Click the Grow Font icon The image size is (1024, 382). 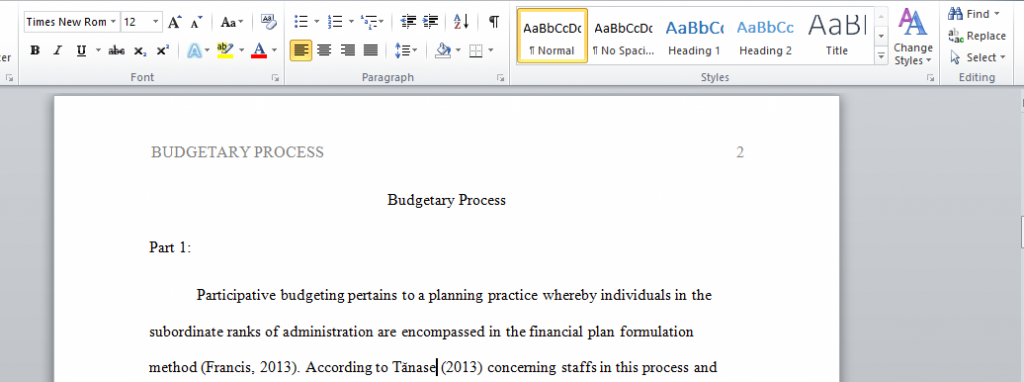pyautogui.click(x=174, y=22)
